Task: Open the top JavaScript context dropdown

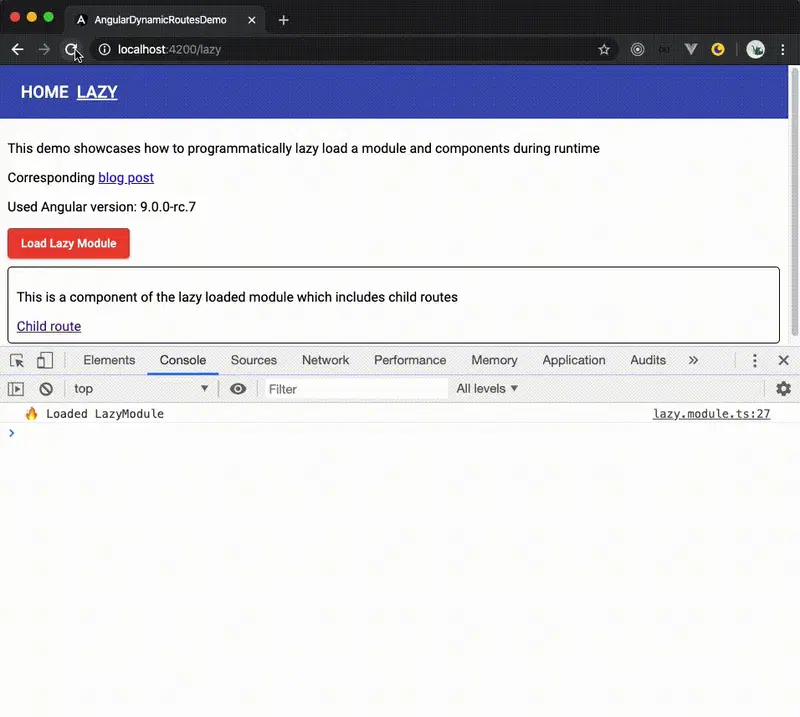Action: [x=140, y=389]
